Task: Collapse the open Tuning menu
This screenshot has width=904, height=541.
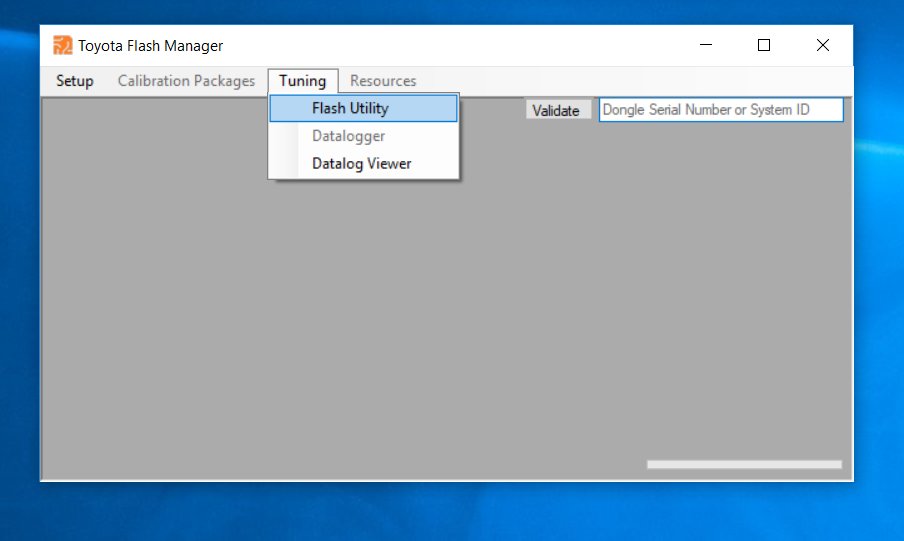Action: [x=303, y=81]
